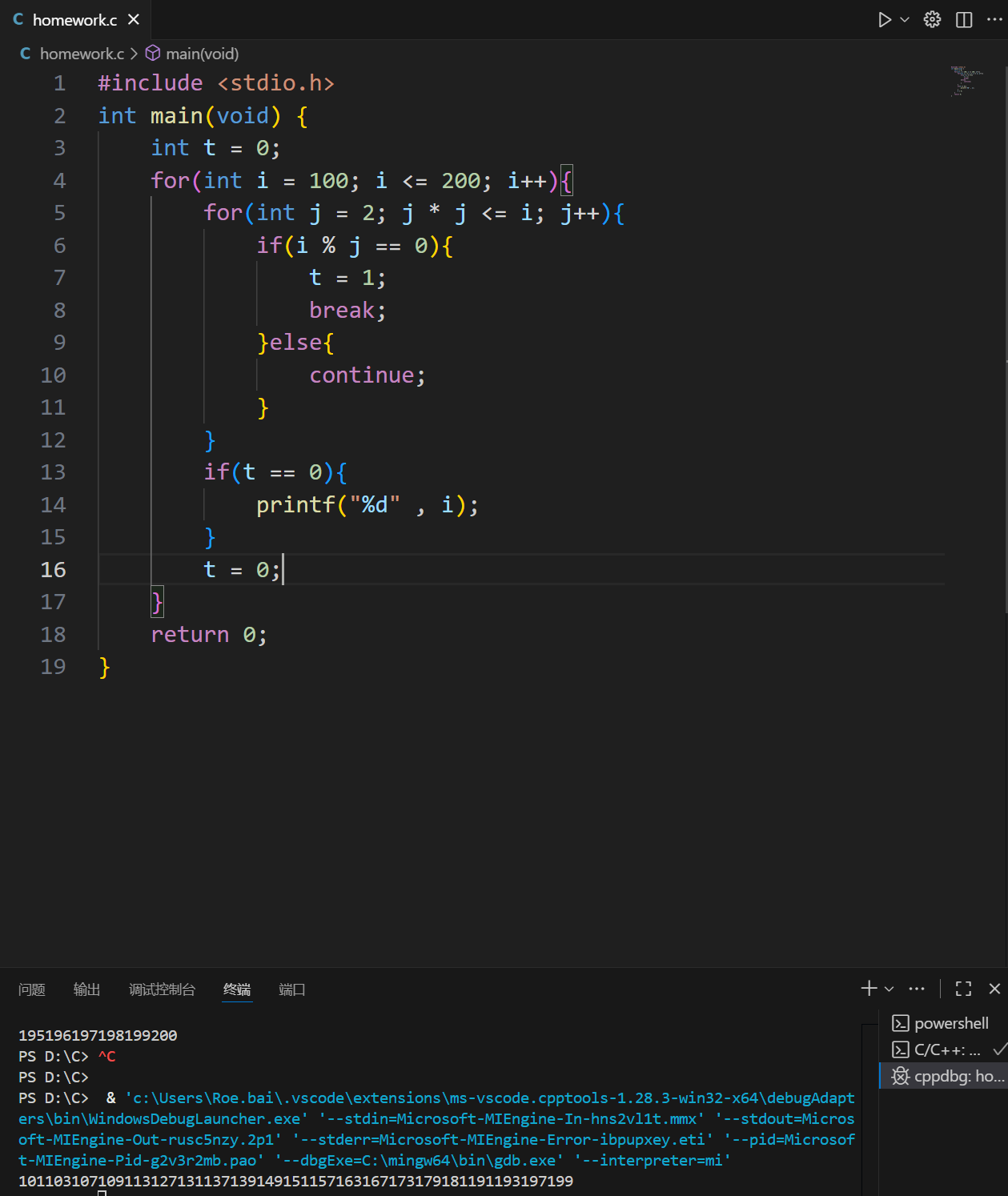Screen dimensions: 1008x1196
Task: Click line number 16 in the gutter
Action: pos(53,569)
